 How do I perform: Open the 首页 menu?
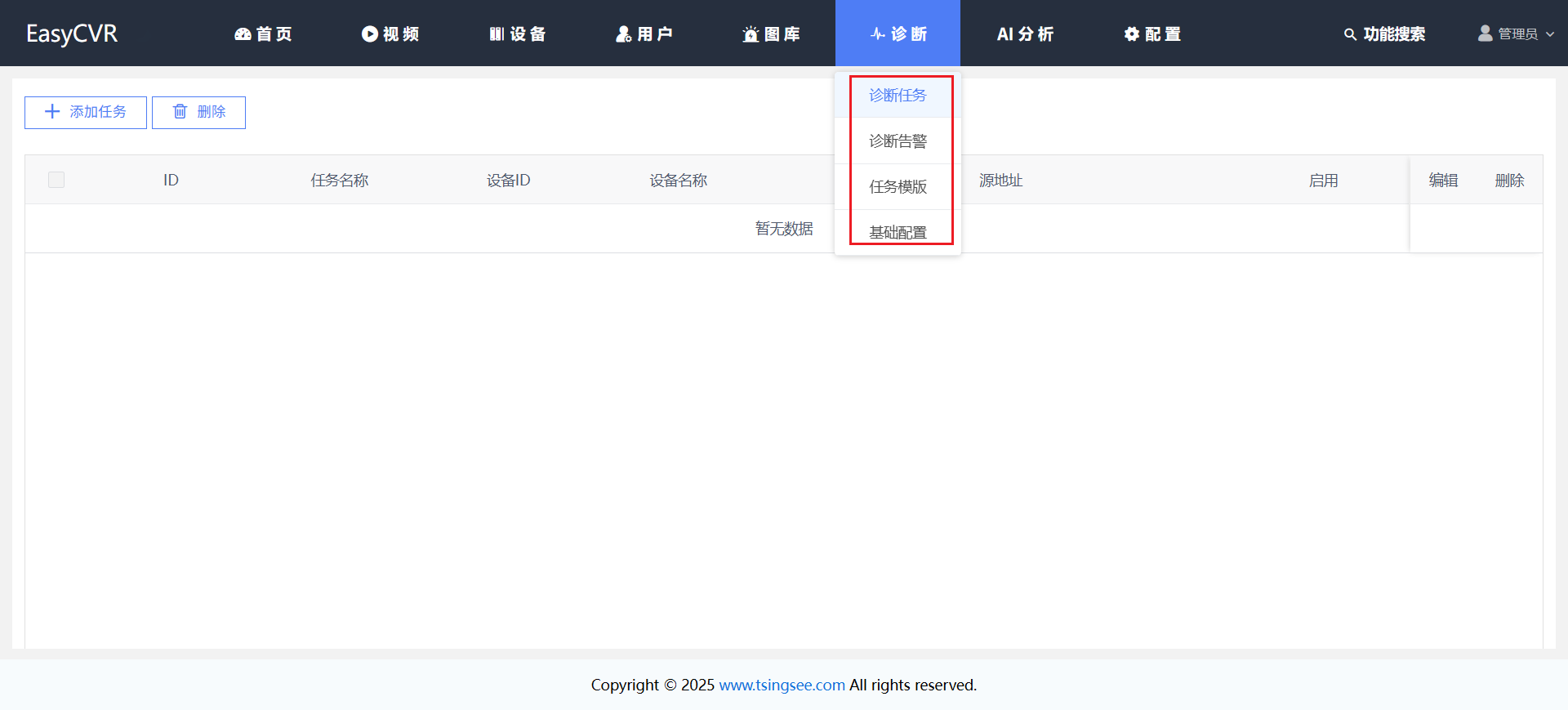click(x=263, y=34)
